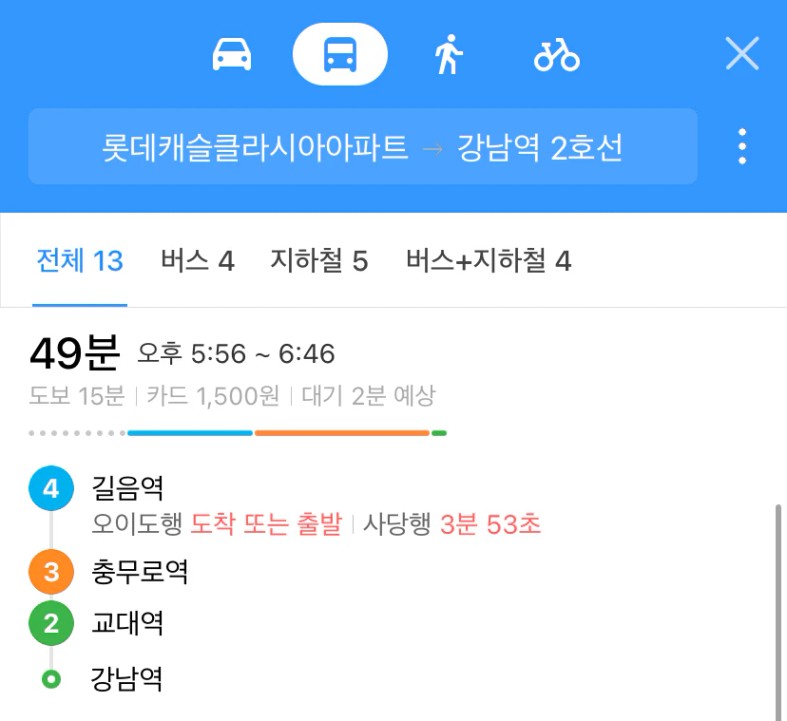Select the bus transit mode icon
787x721 pixels.
coord(340,54)
